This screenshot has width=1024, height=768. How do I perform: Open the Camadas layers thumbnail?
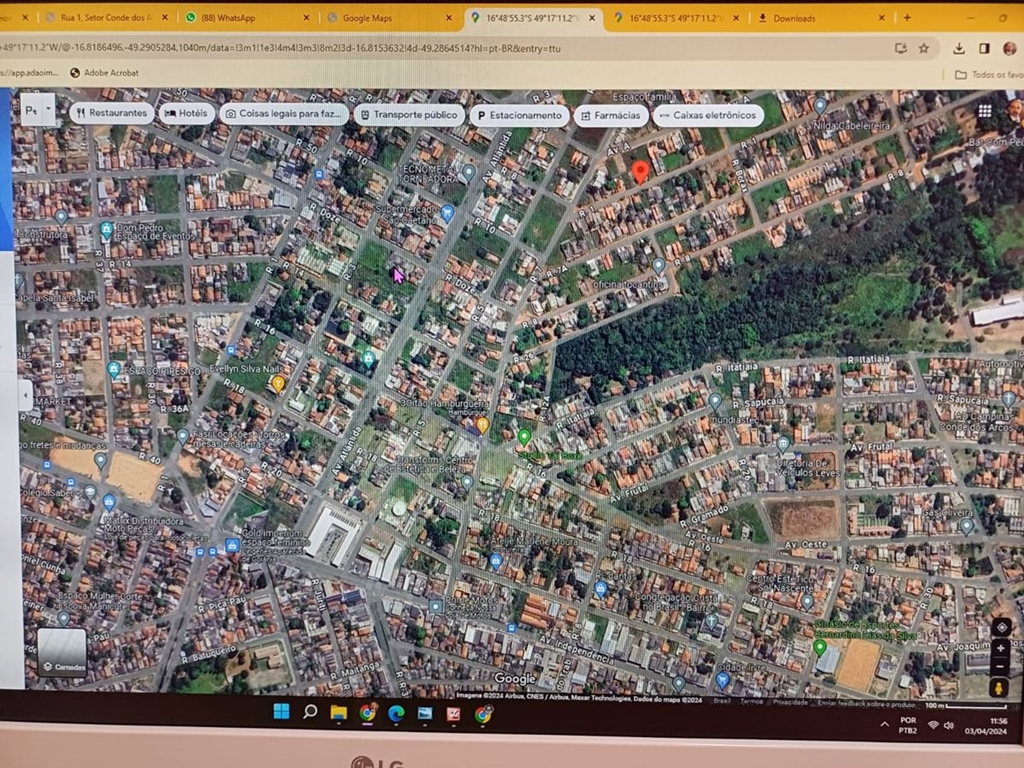[x=62, y=652]
